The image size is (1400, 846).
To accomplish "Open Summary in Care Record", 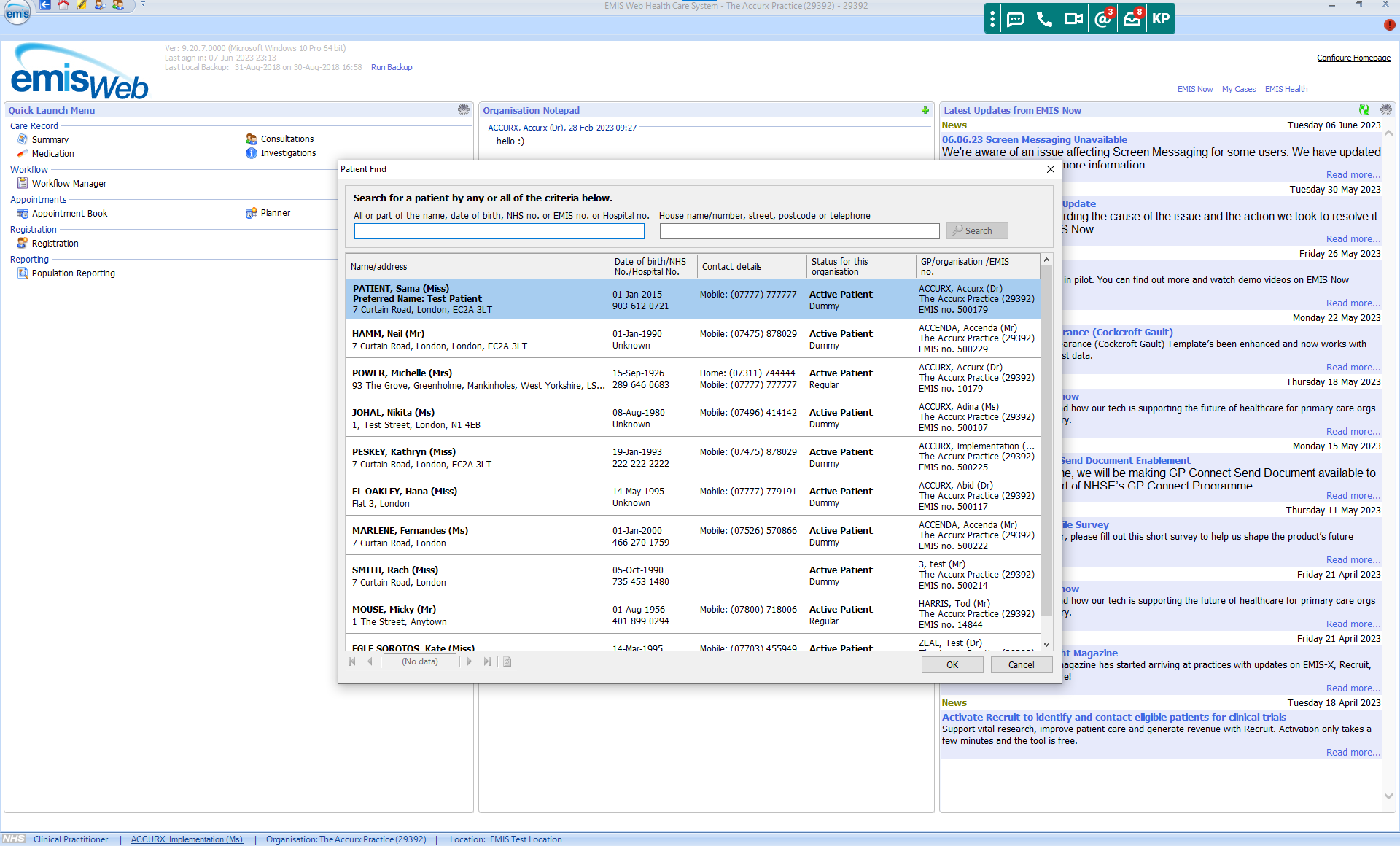I will coord(50,139).
